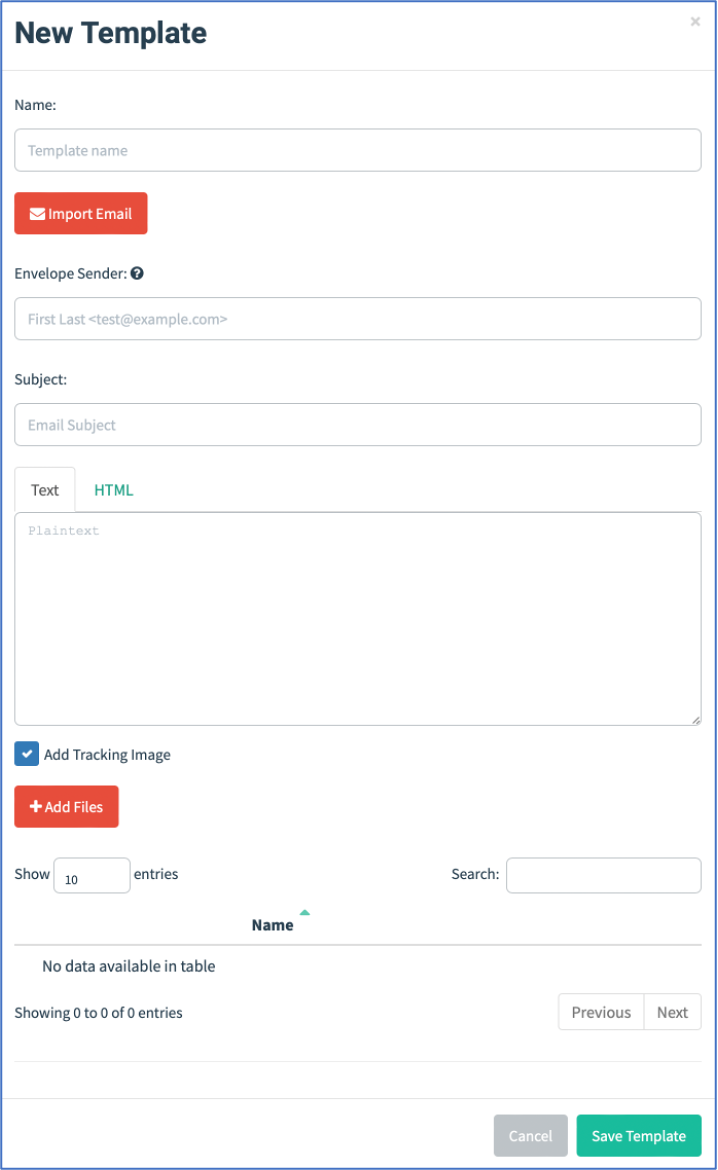The width and height of the screenshot is (718, 1170).
Task: Click Save Template button
Action: point(639,1136)
